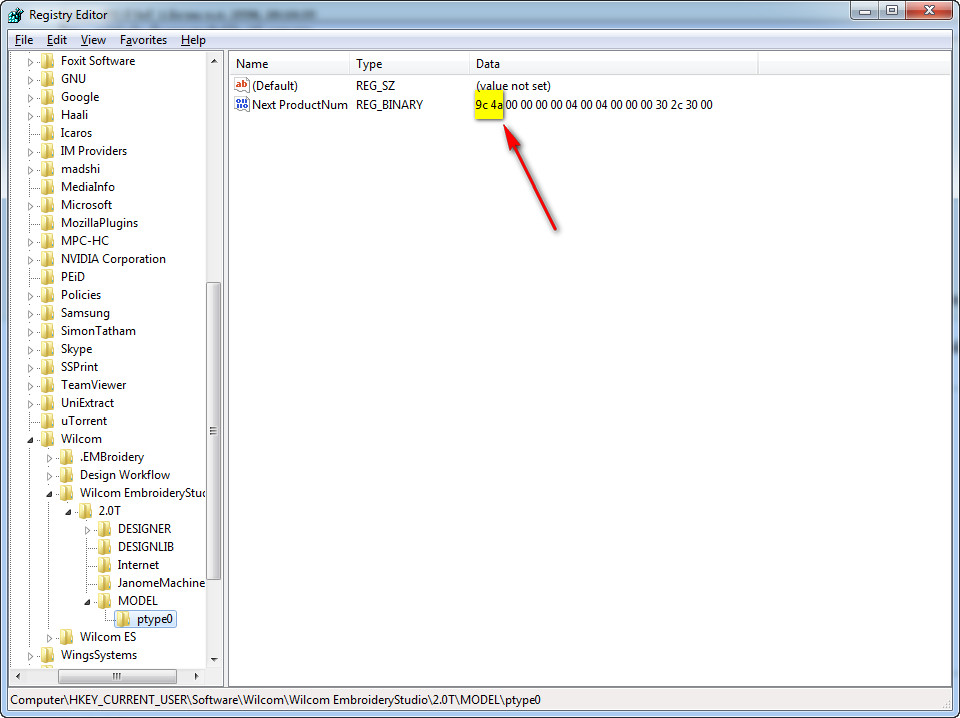Click the tree horizontal scrollbar thumb
960x718 pixels.
(x=117, y=676)
